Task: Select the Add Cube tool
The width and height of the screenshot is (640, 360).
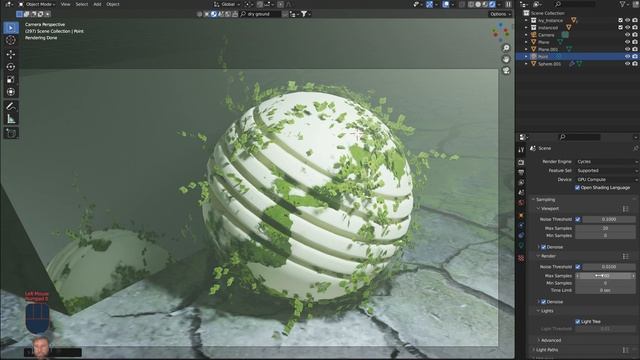Action: 11,133
